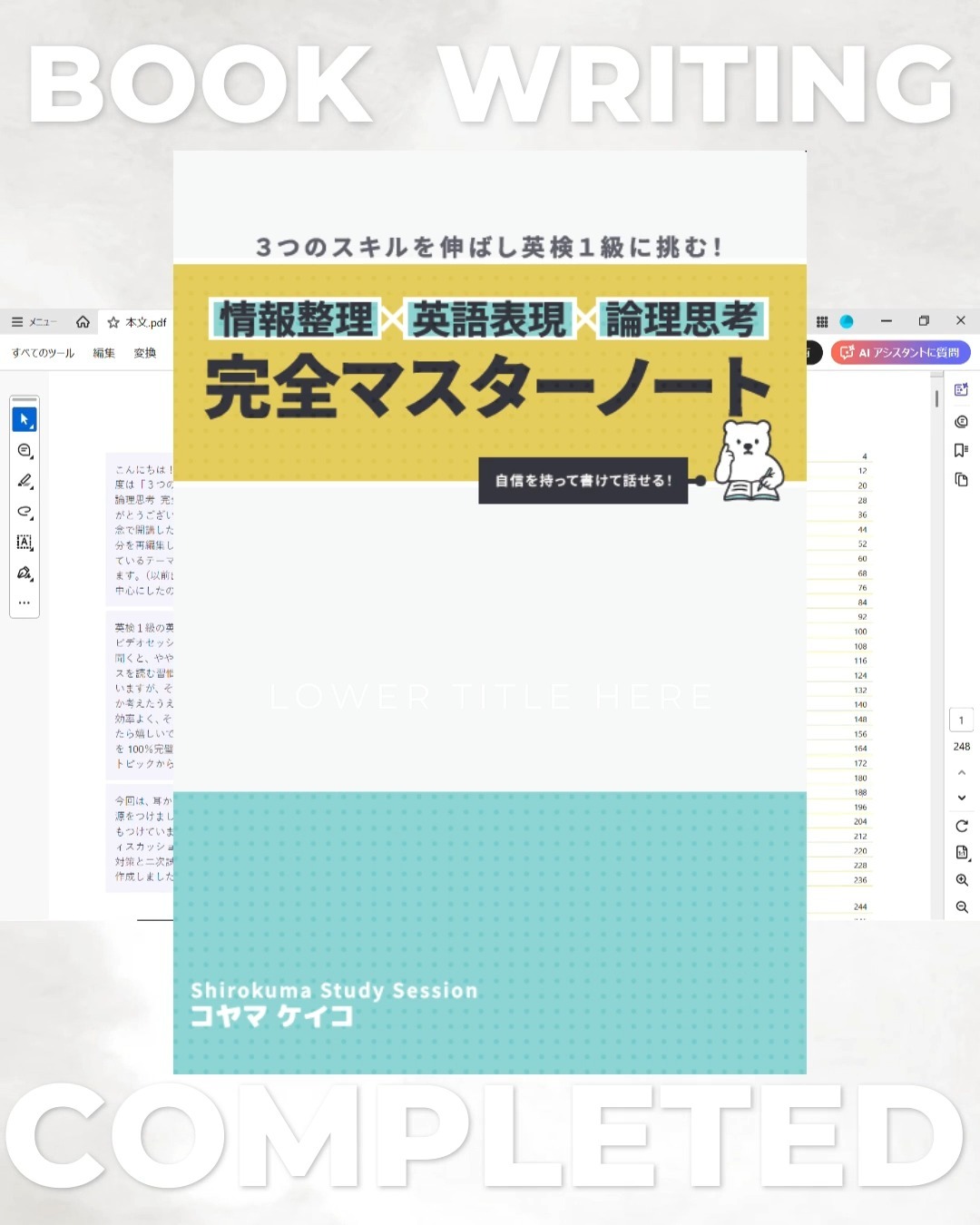Select the Selection arrow tool

pyautogui.click(x=24, y=418)
